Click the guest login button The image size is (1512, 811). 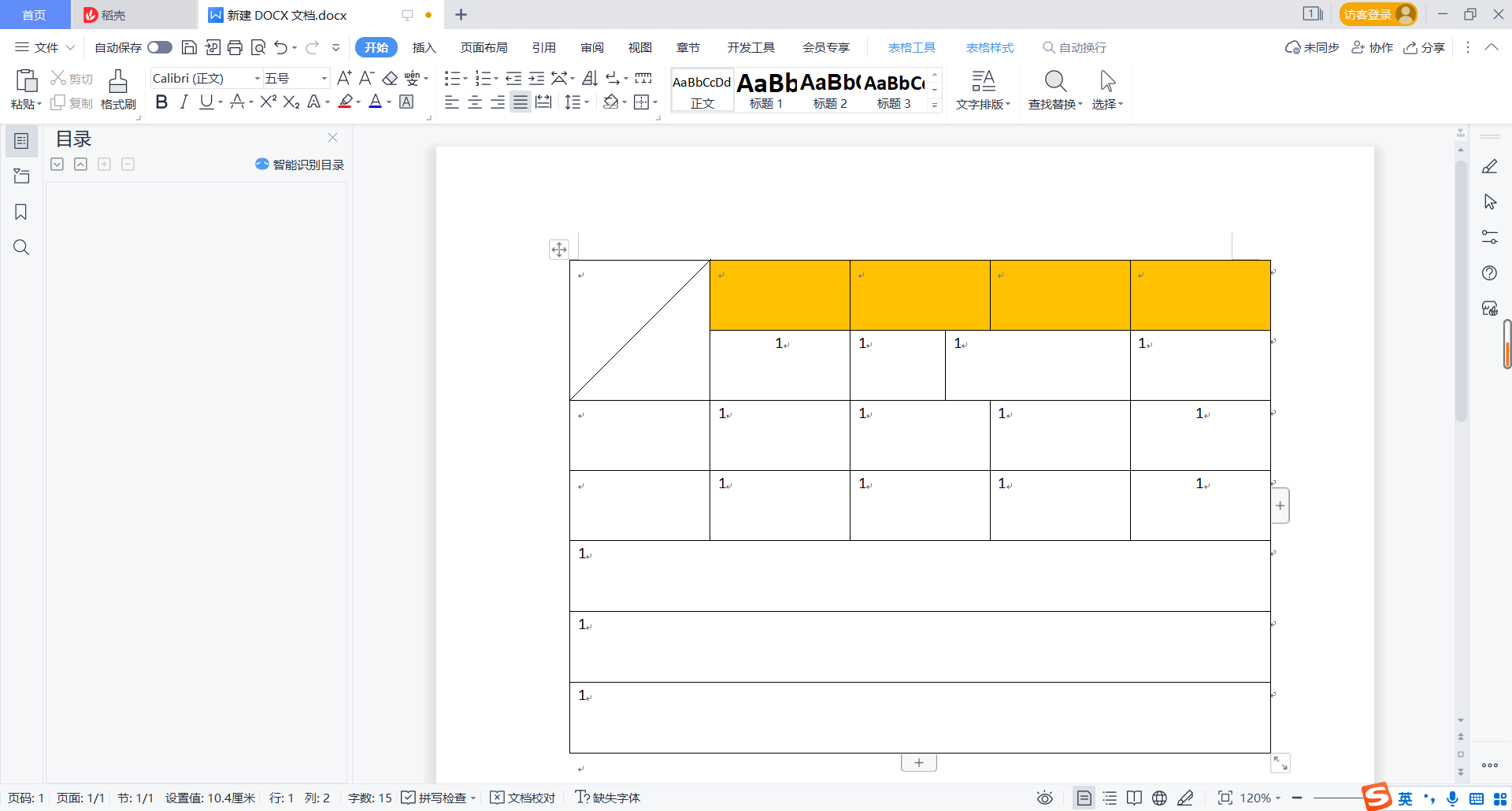tap(1377, 14)
